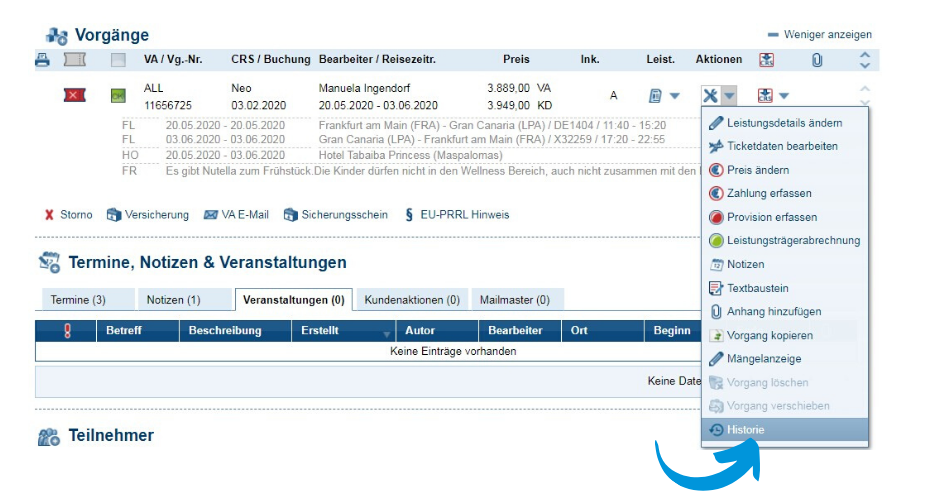
Task: Click the ticket icon in header row
Action: (75, 61)
